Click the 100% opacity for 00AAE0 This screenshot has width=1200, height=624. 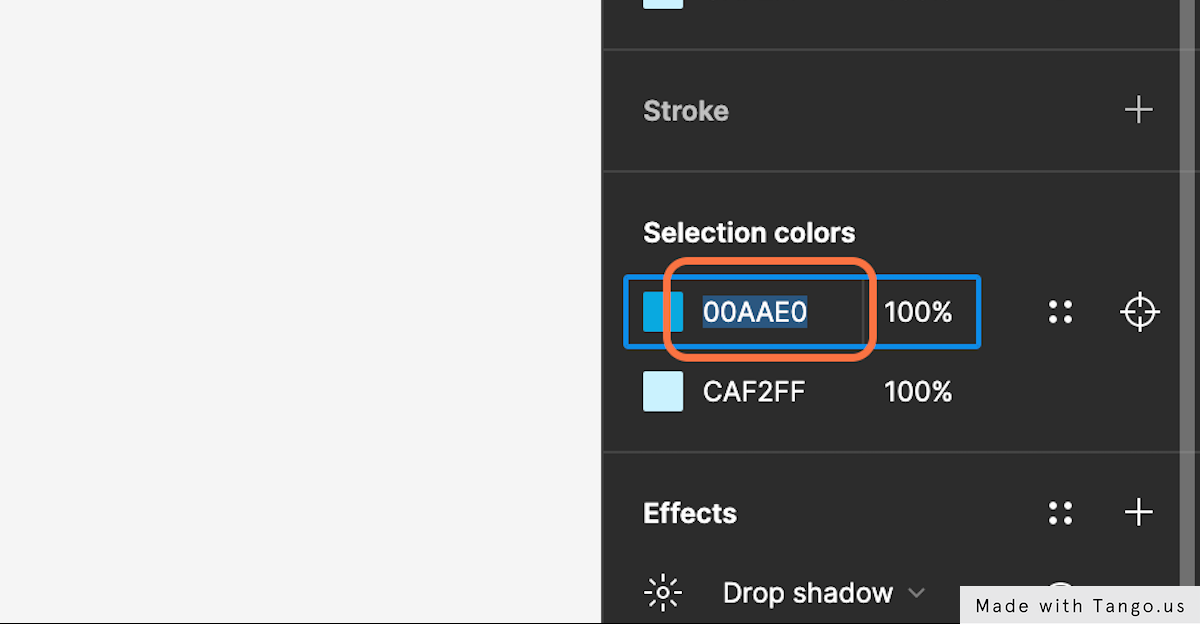tap(918, 312)
